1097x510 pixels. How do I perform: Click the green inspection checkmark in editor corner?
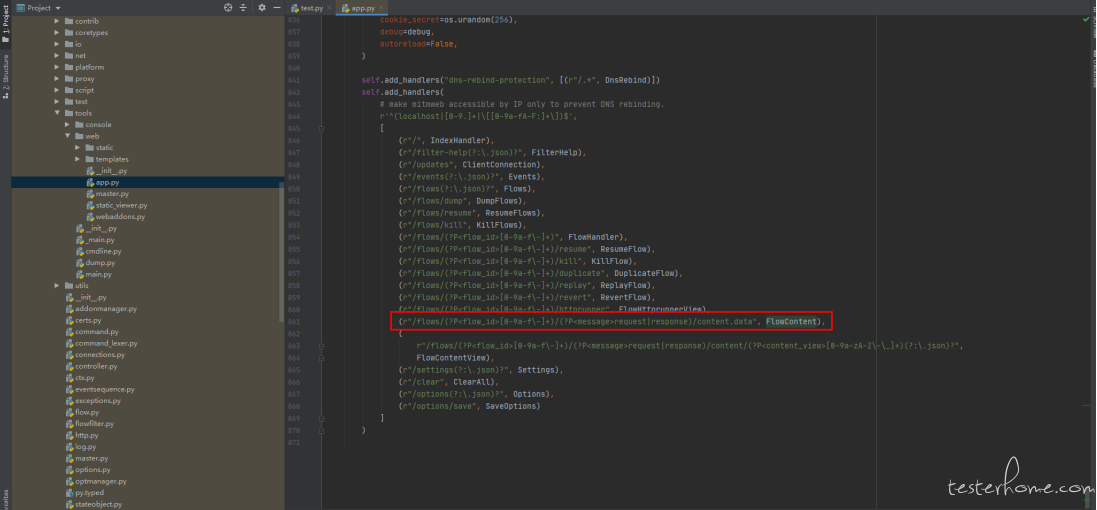click(1086, 20)
